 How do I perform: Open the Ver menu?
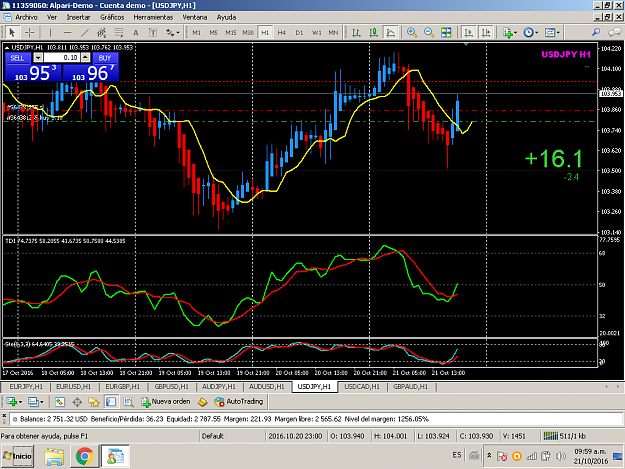[52, 17]
